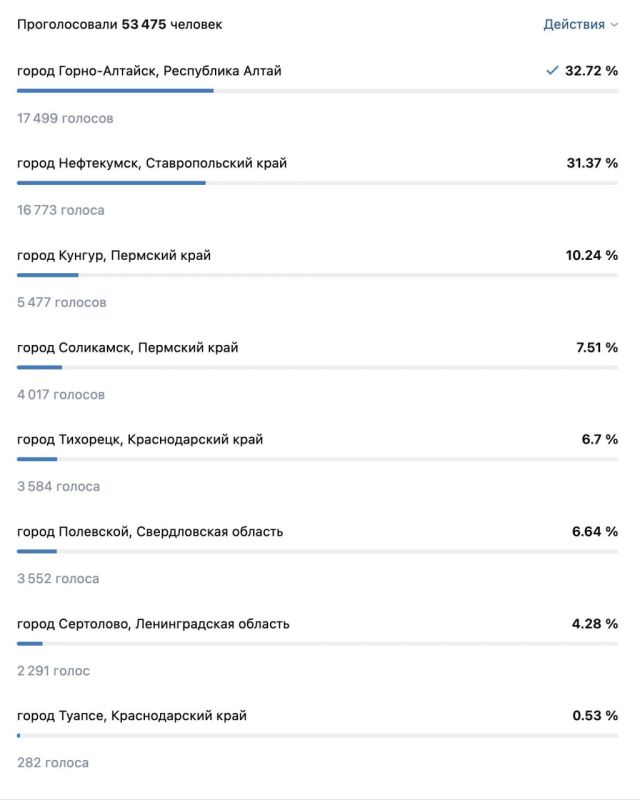
Task: Pick город Полевской, Свердловская область
Action: (150, 531)
